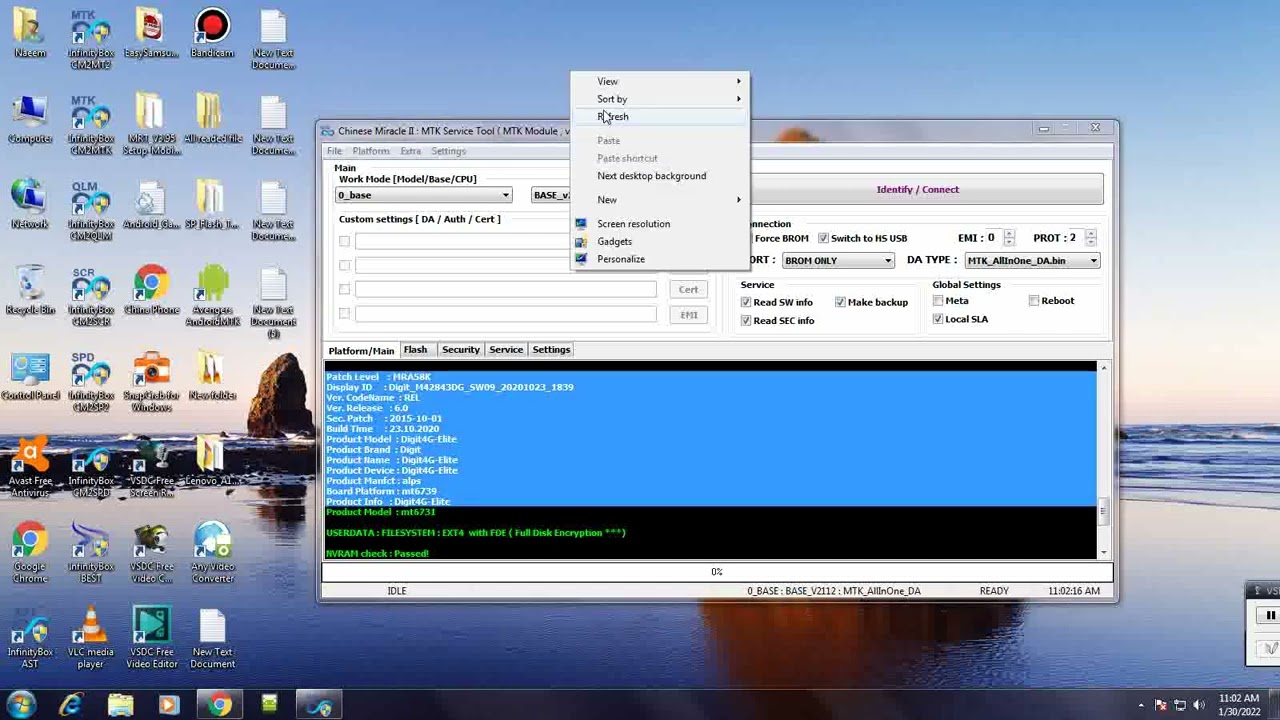Enable the Meta global setting
This screenshot has width=1280, height=720.
tap(938, 301)
